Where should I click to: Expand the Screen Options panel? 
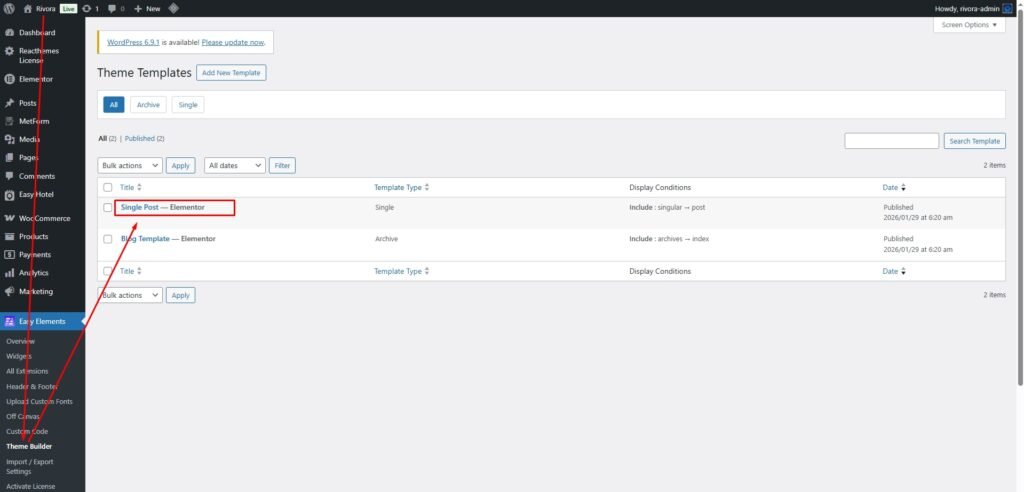(x=969, y=25)
